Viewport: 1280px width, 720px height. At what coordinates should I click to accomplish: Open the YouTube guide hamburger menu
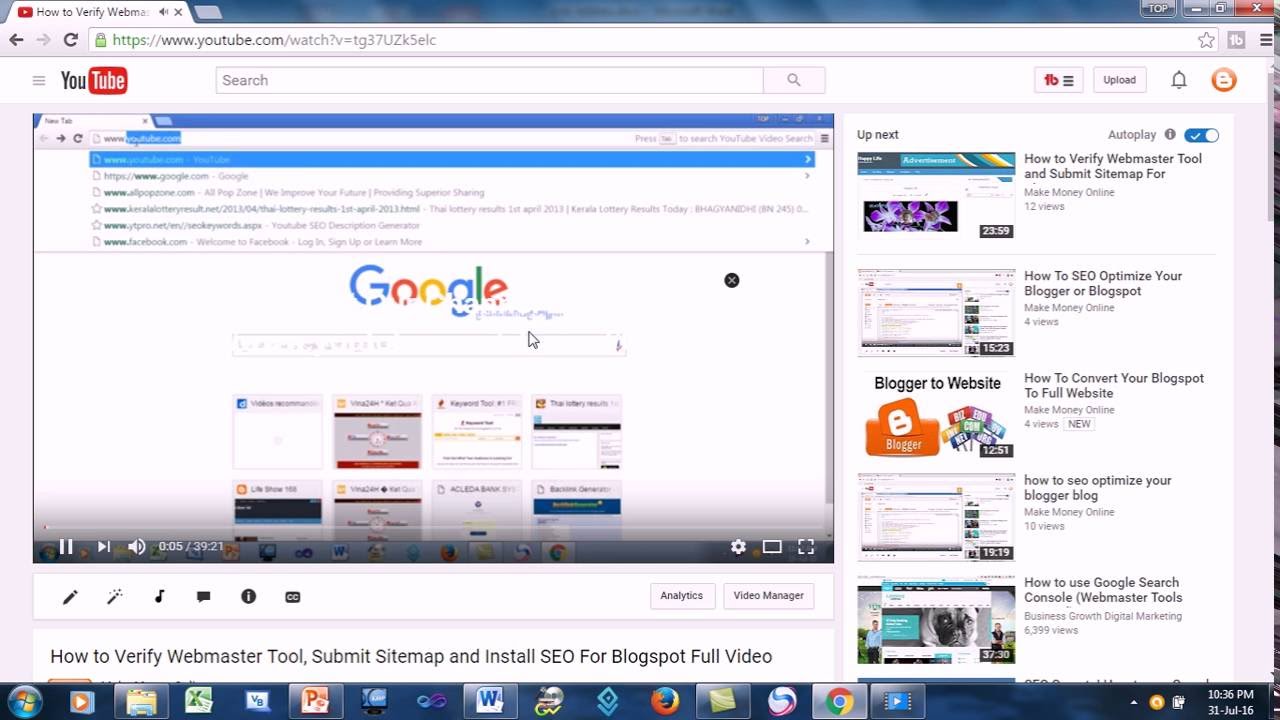coord(39,81)
